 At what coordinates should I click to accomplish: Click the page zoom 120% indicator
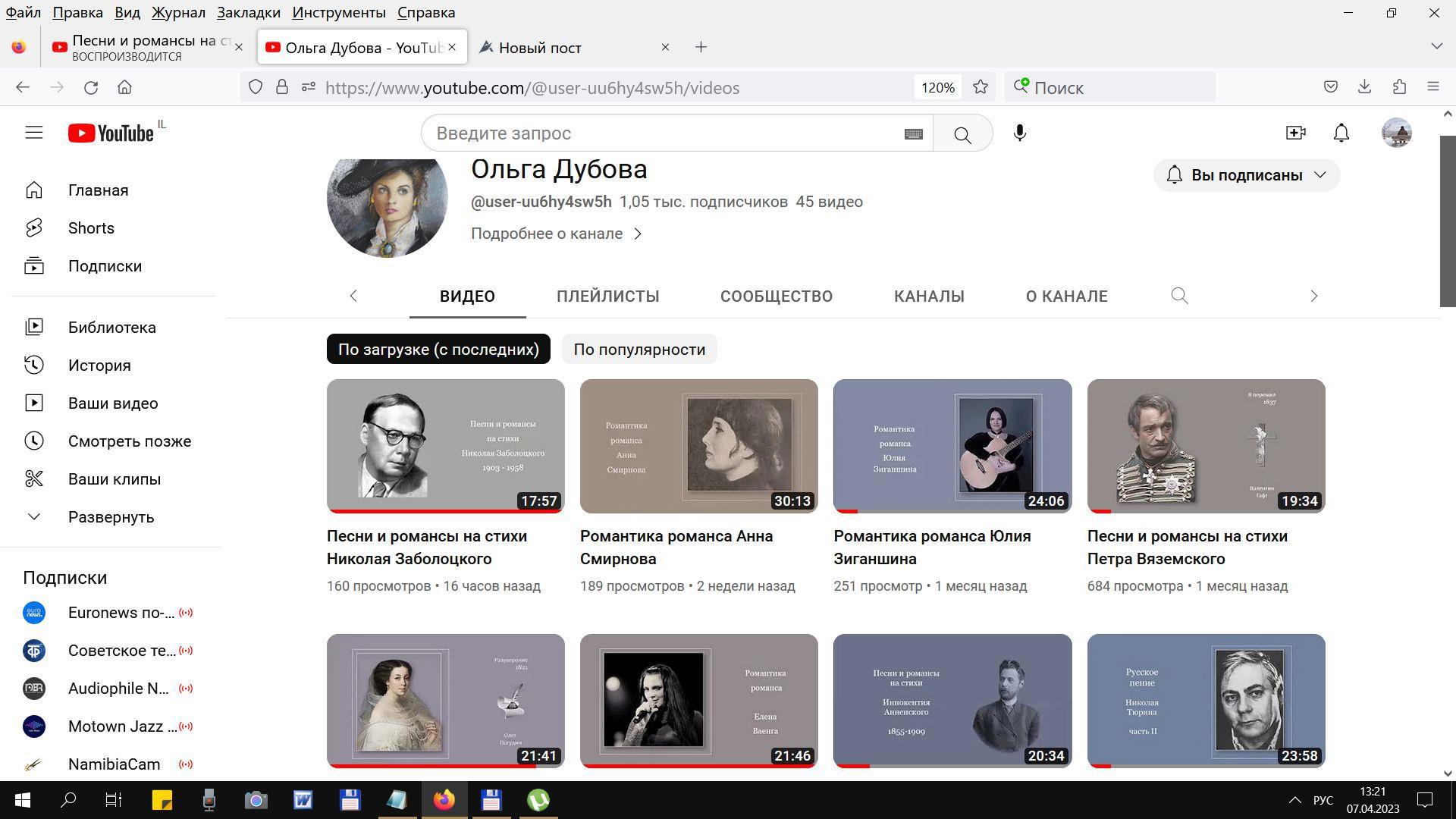pyautogui.click(x=937, y=88)
